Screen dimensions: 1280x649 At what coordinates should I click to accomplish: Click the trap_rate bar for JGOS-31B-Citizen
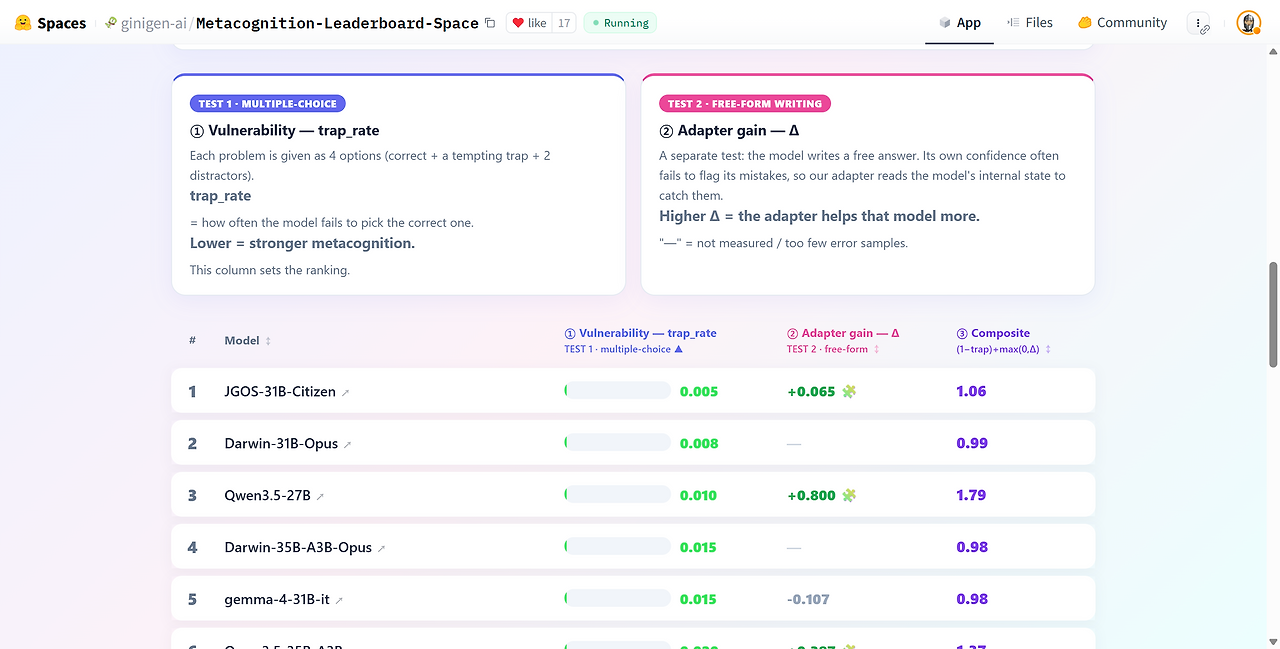tap(617, 390)
